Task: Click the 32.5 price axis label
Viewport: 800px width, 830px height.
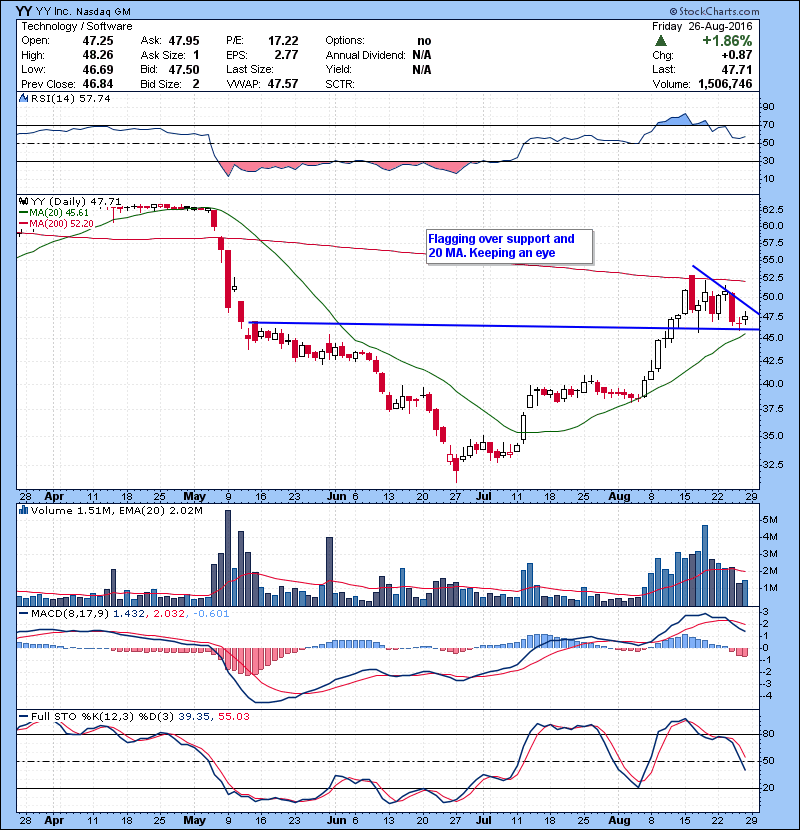Action: tap(772, 464)
